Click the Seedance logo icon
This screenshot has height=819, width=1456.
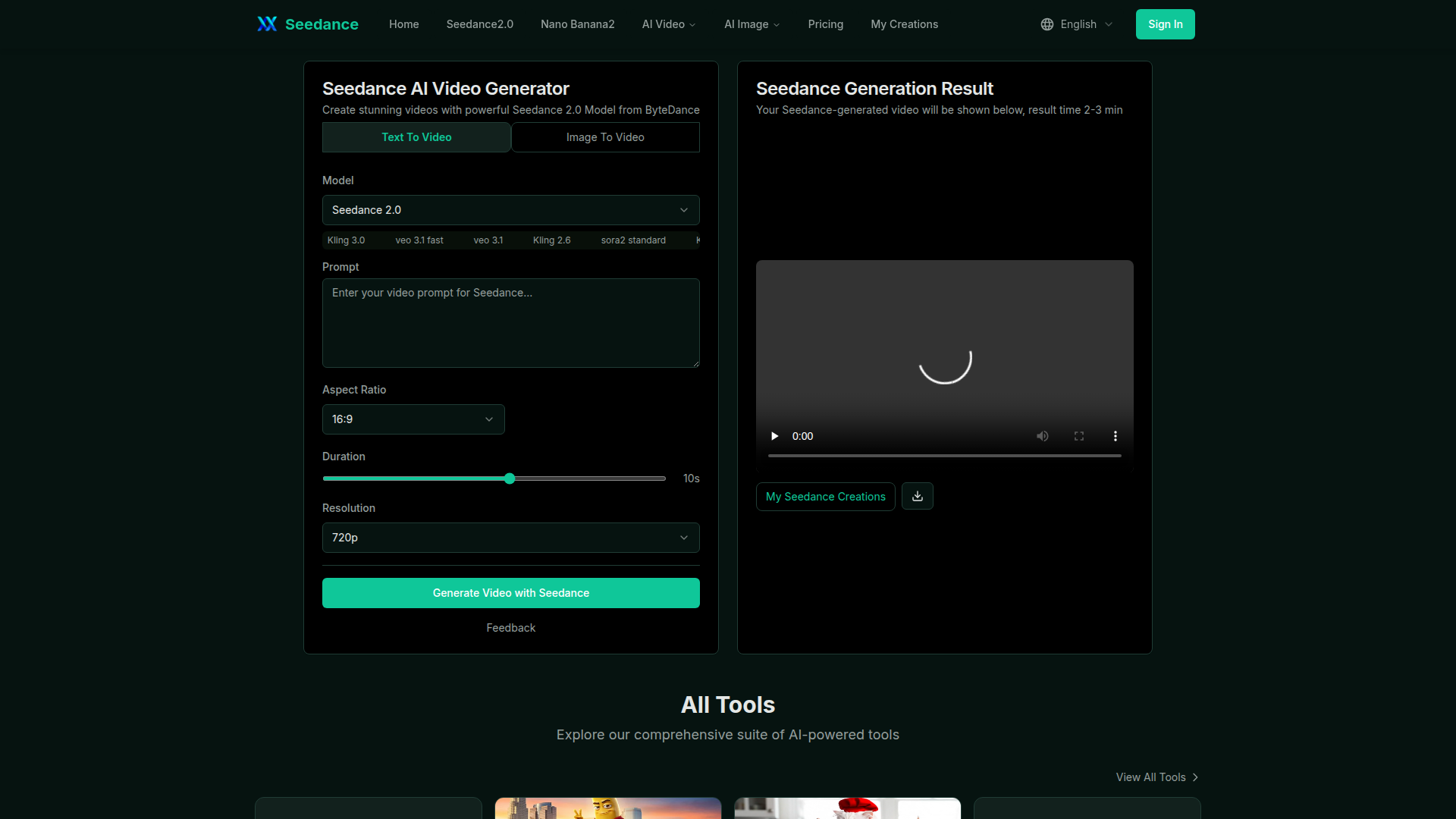point(267,24)
